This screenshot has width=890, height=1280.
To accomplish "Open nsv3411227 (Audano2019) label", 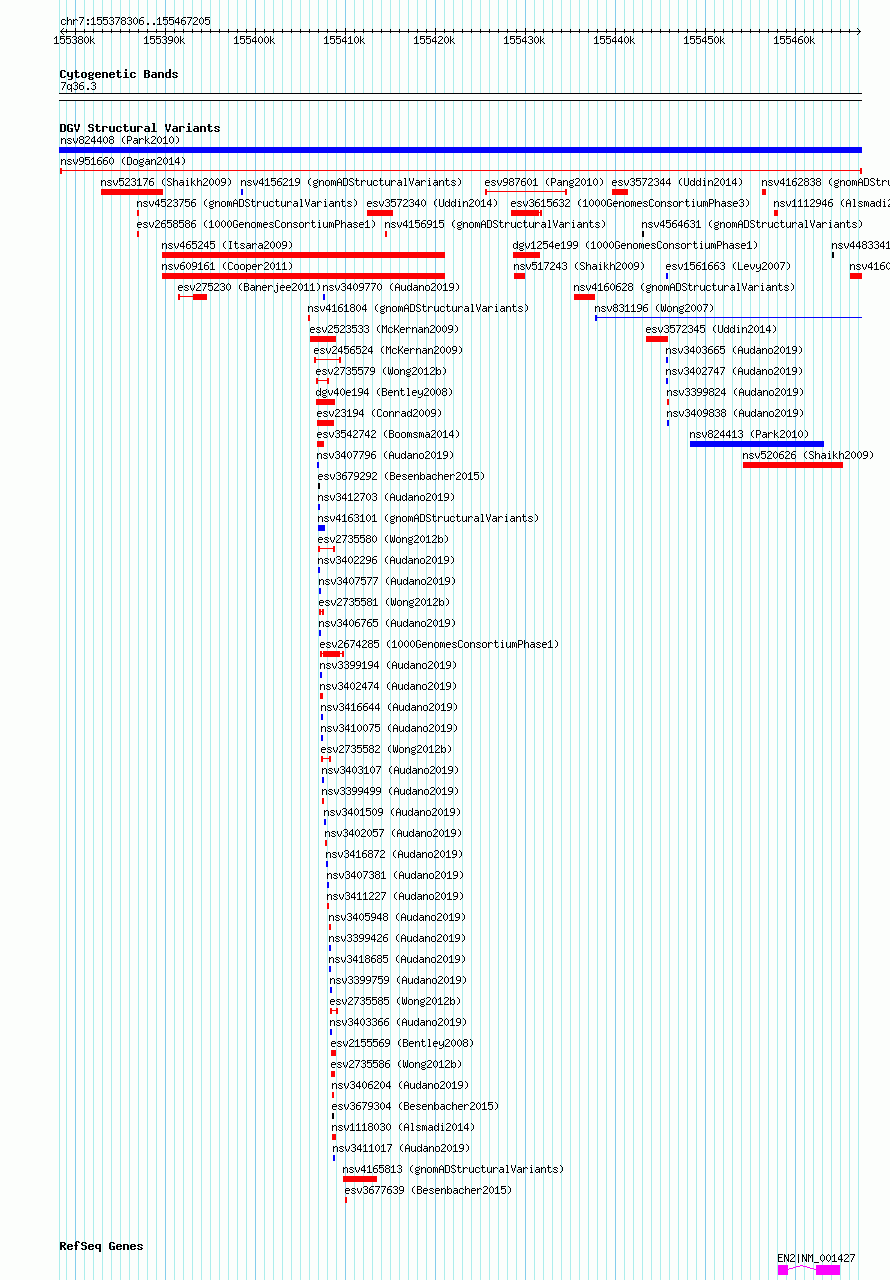I will (x=395, y=896).
